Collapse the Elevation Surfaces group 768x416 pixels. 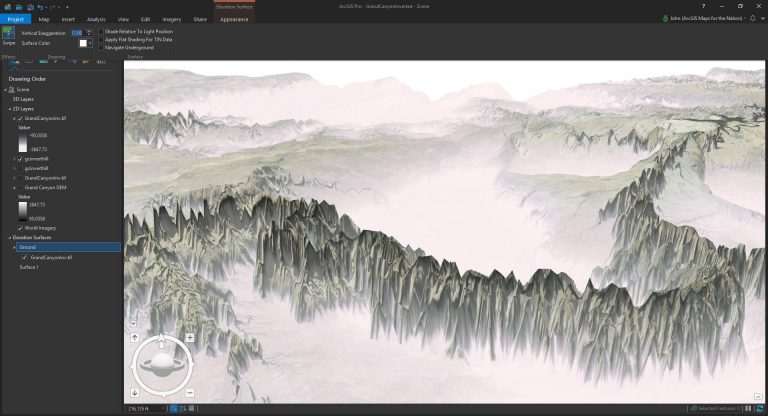10,238
